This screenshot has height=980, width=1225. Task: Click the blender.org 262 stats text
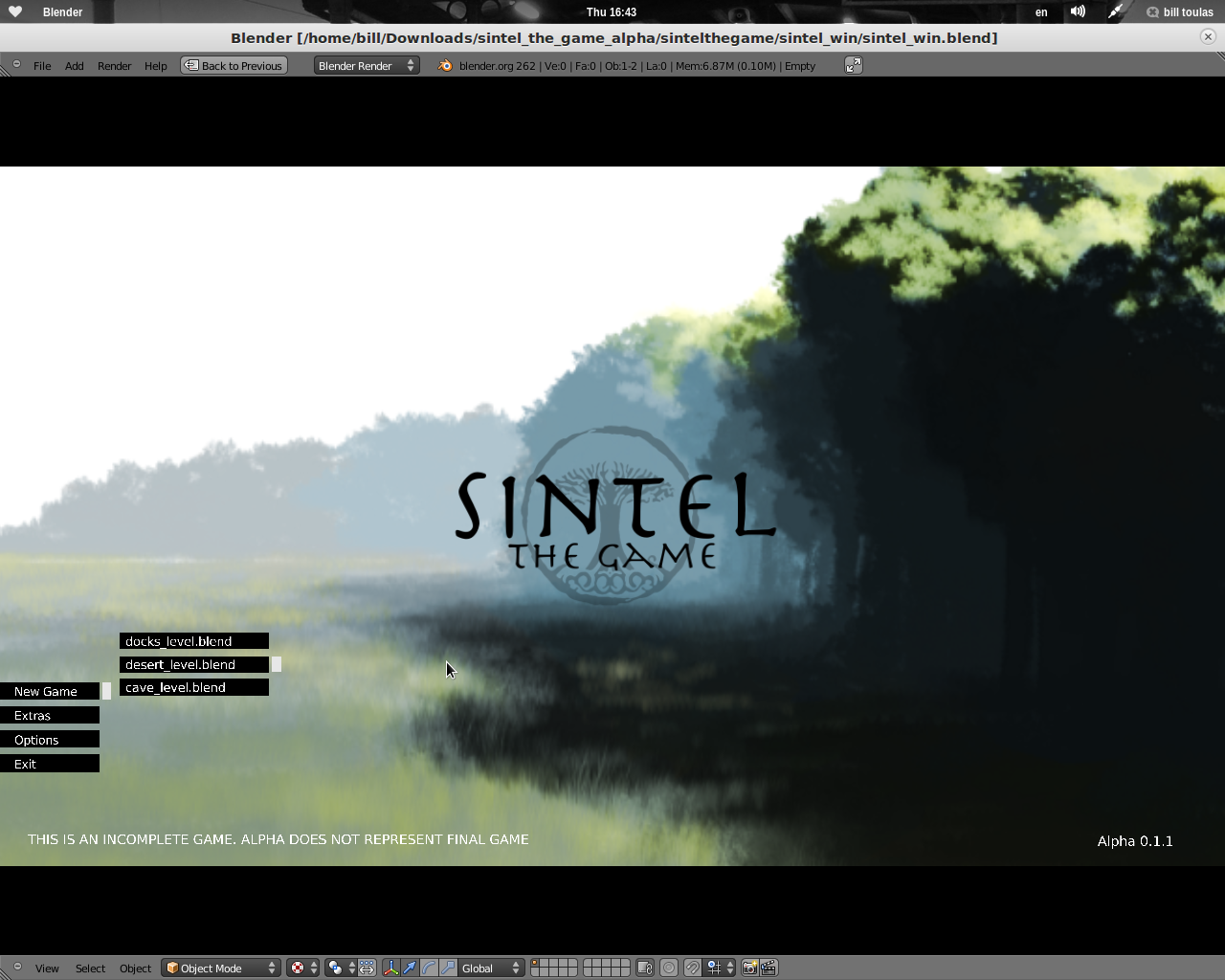click(637, 66)
